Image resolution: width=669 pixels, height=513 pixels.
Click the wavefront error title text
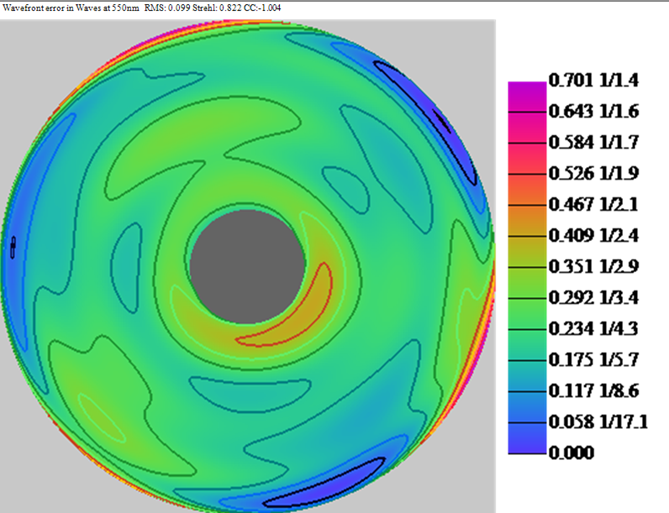(71, 8)
